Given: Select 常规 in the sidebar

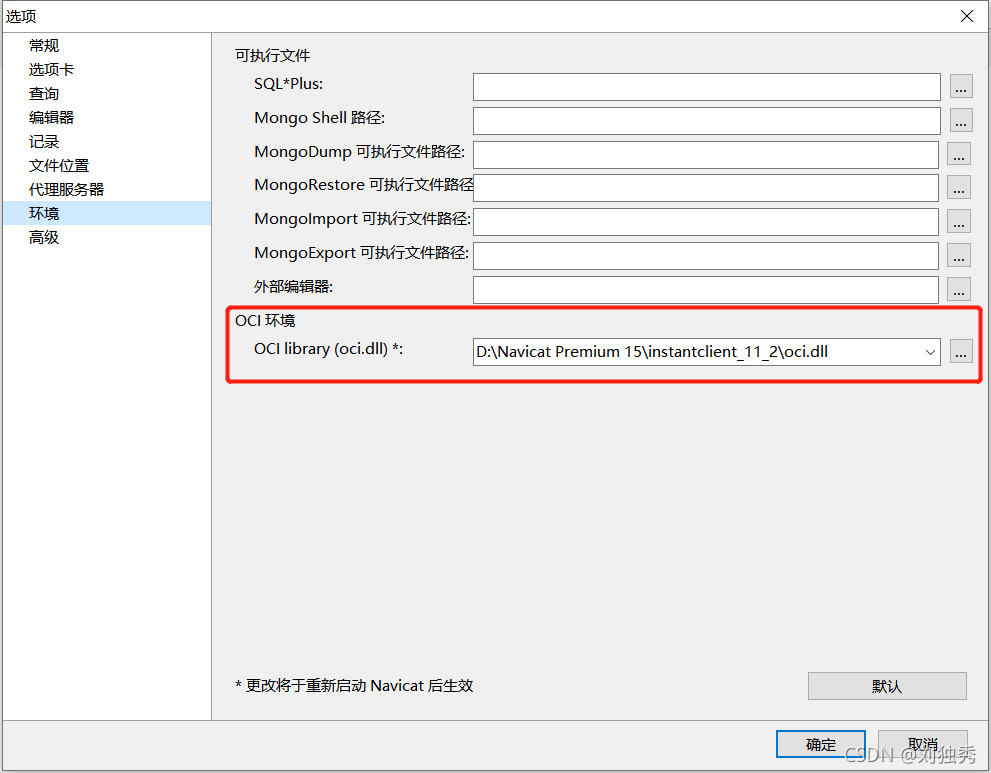Looking at the screenshot, I should tap(44, 45).
